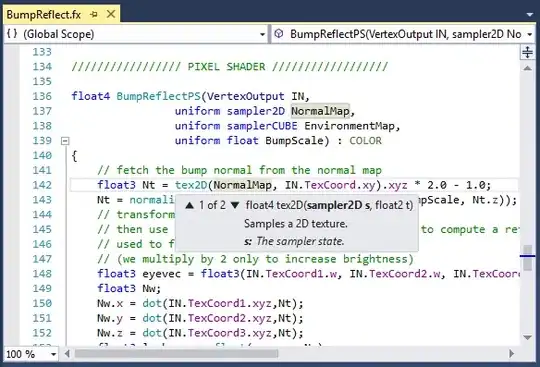Click the horizontal scrollbar left arrow

[x=68, y=354]
